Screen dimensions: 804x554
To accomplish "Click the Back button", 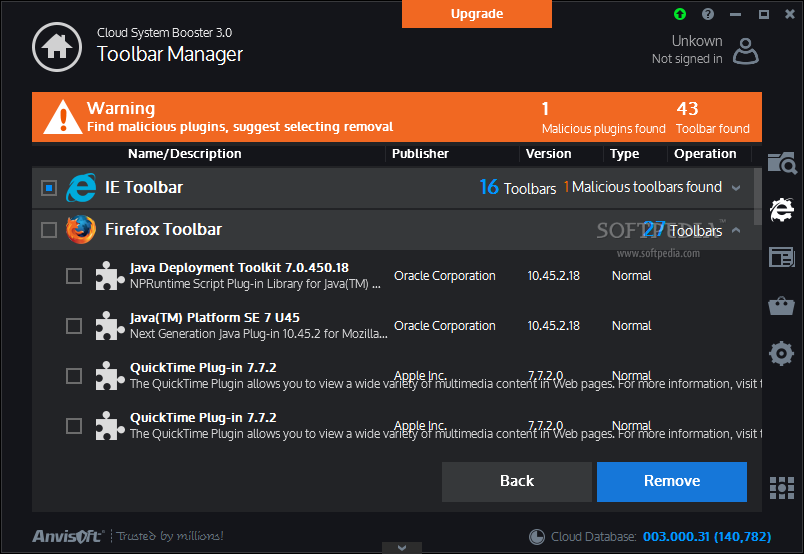I will [x=517, y=481].
